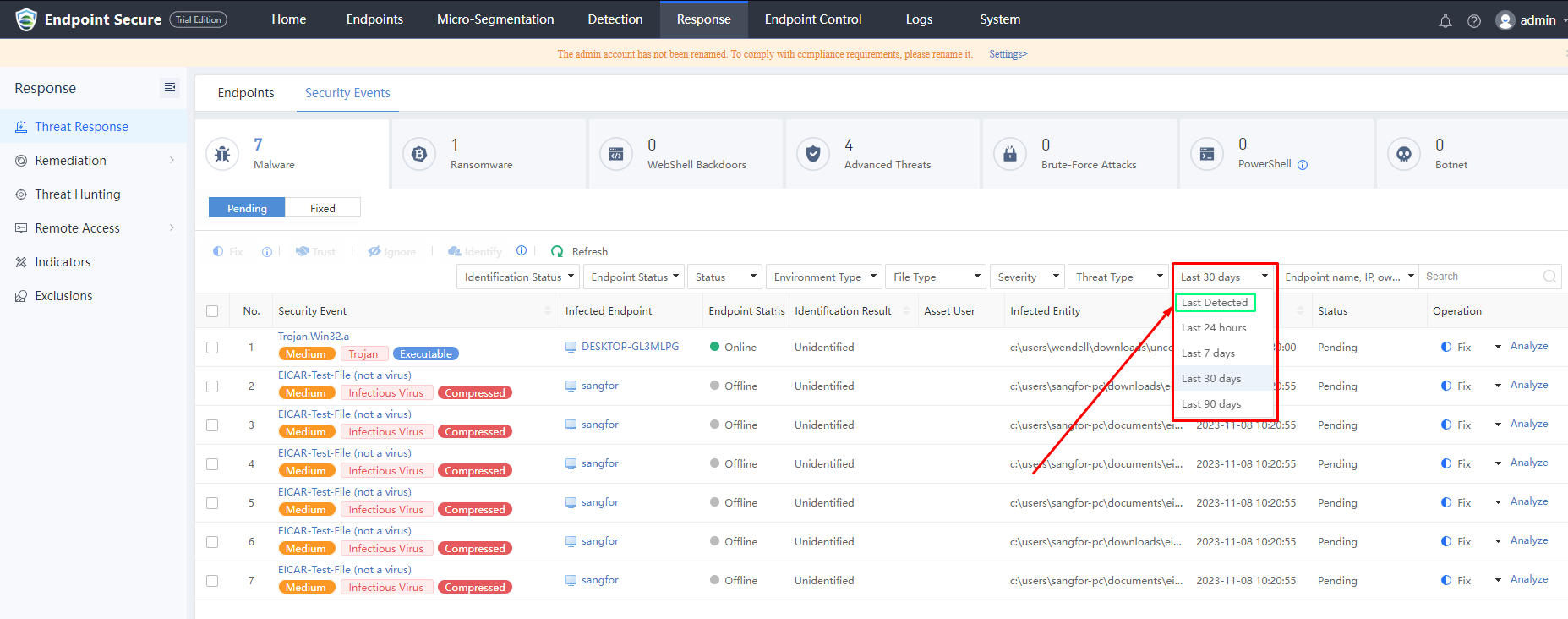This screenshot has width=1568, height=619.
Task: Click into the Search input field
Action: pyautogui.click(x=1479, y=277)
